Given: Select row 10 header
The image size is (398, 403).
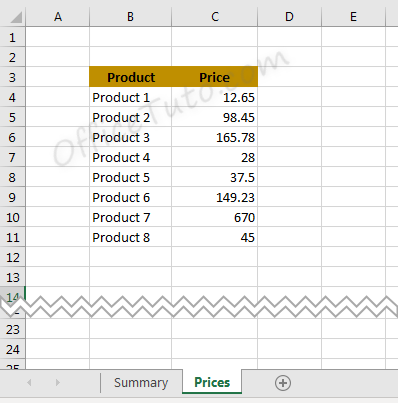Looking at the screenshot, I should click(x=12, y=217).
